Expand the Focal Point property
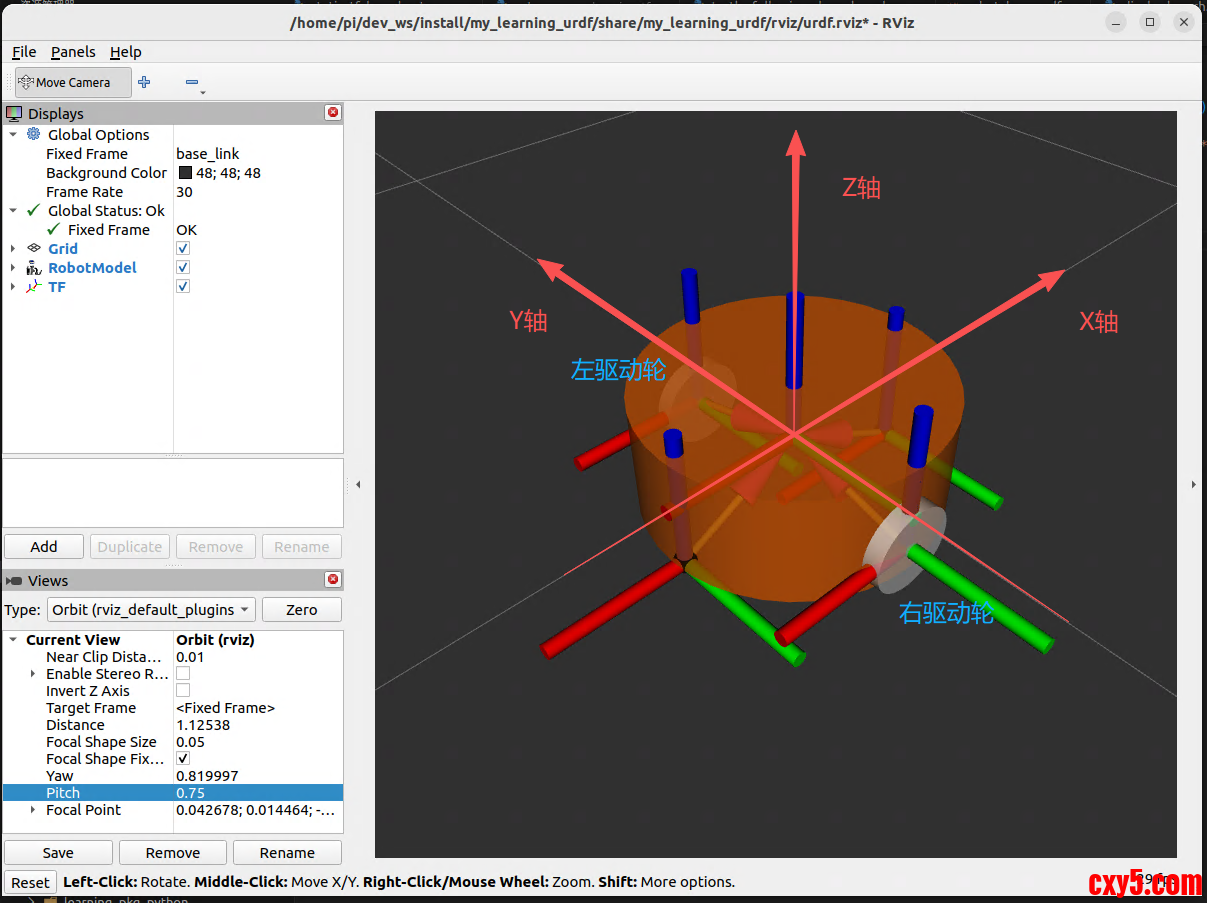The width and height of the screenshot is (1207, 903). [33, 810]
